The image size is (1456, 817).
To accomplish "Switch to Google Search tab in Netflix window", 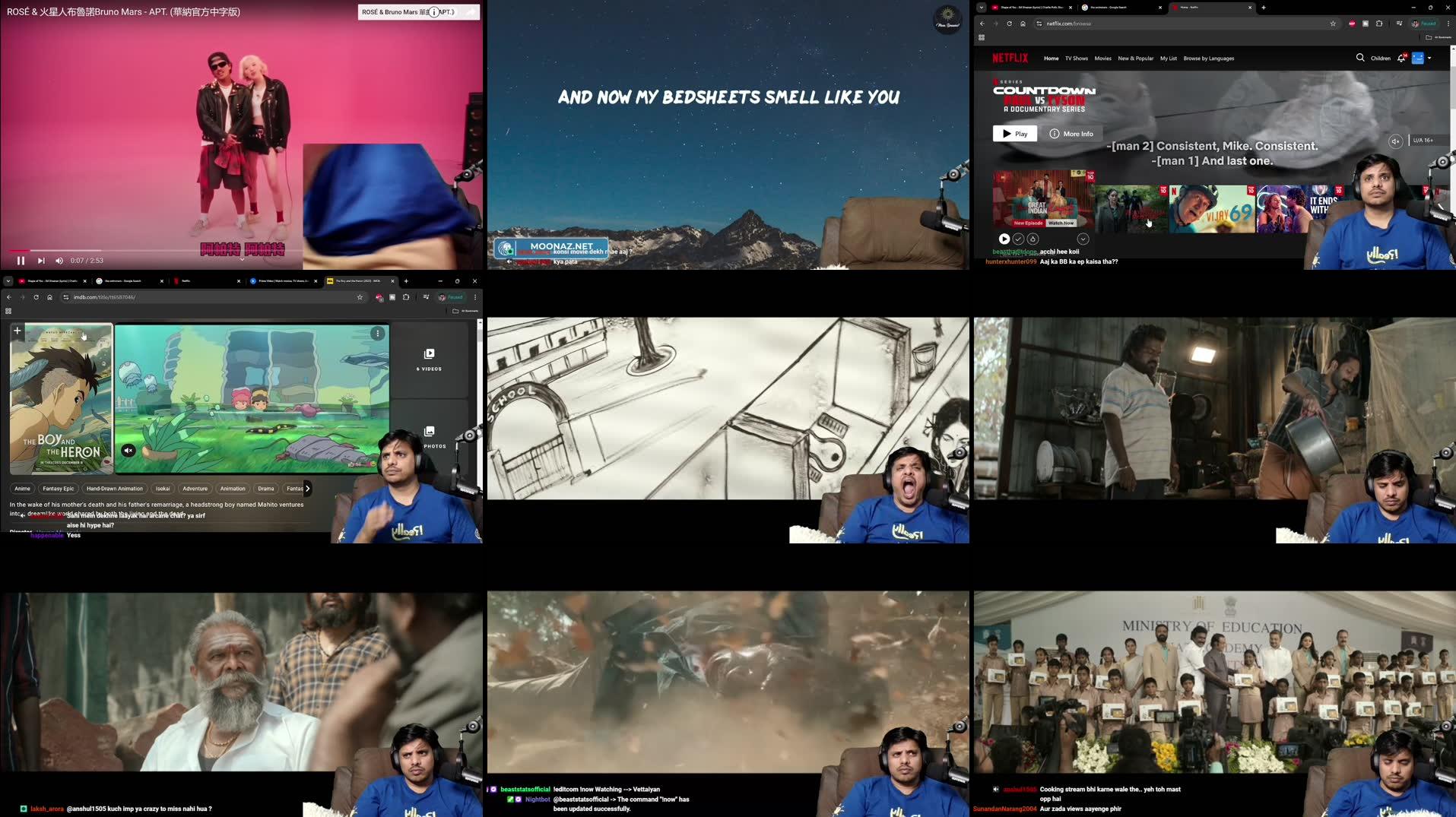I will point(1122,8).
